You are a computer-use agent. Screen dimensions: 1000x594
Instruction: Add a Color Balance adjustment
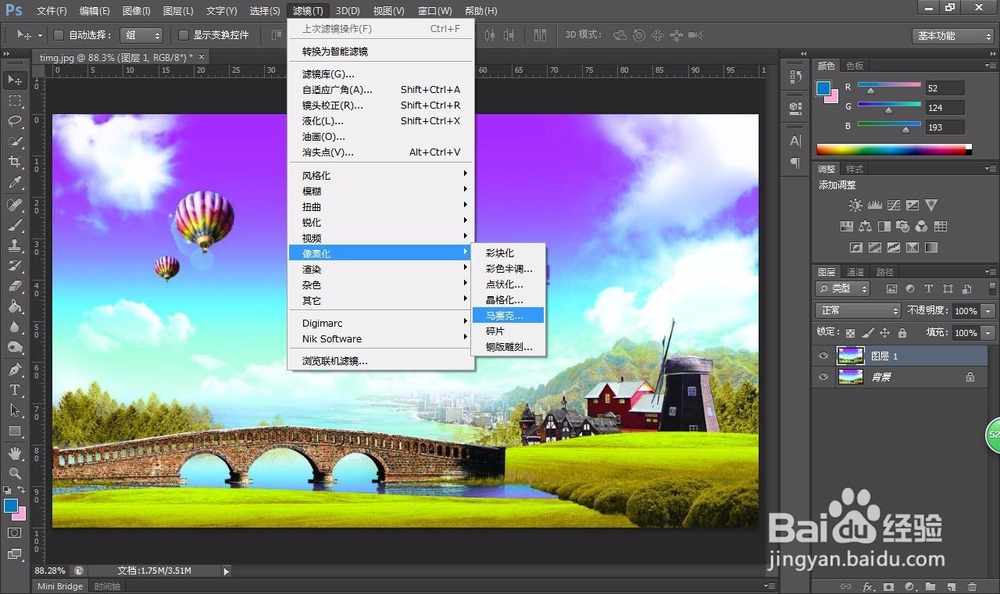(865, 226)
